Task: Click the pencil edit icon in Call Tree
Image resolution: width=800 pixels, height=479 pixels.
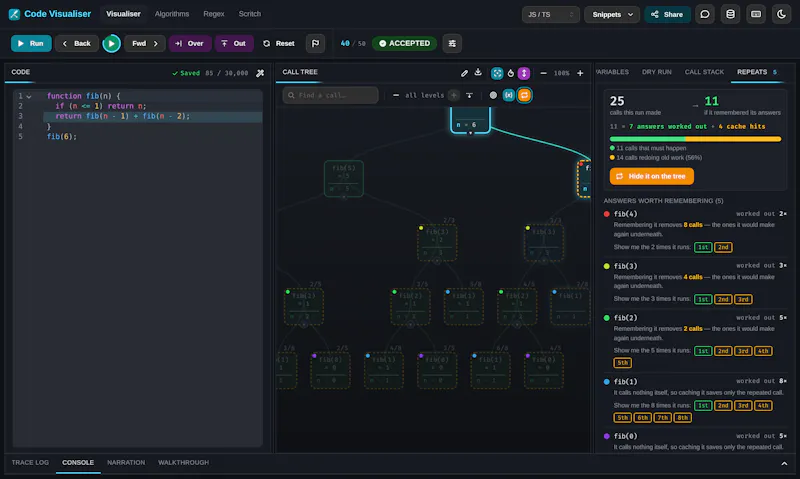Action: click(x=464, y=73)
